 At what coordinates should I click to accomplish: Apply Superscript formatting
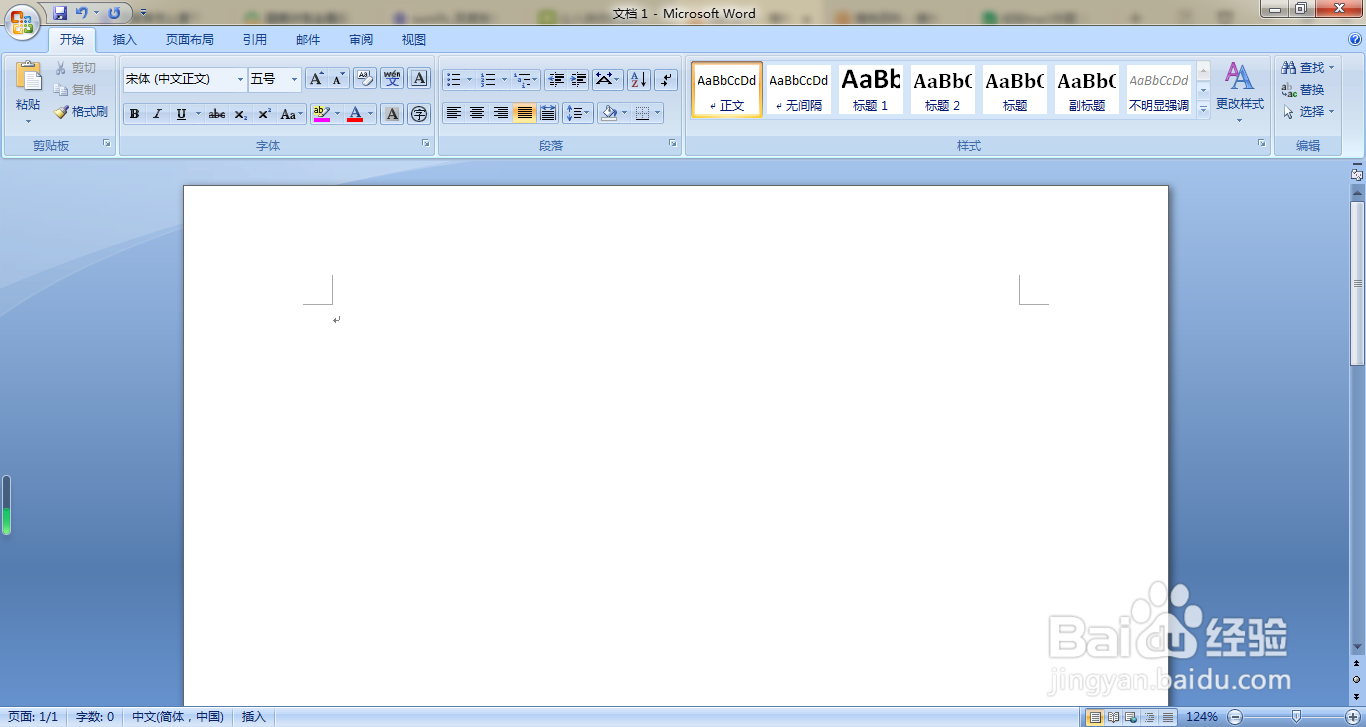(264, 114)
